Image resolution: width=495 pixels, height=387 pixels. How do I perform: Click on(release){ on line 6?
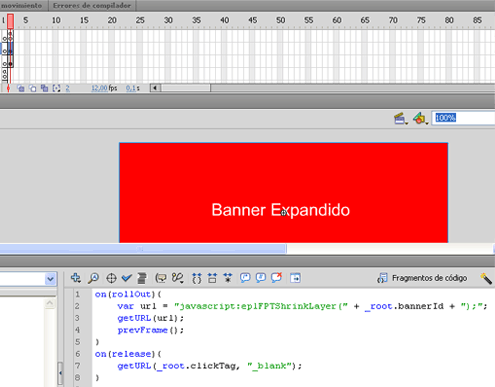128,354
